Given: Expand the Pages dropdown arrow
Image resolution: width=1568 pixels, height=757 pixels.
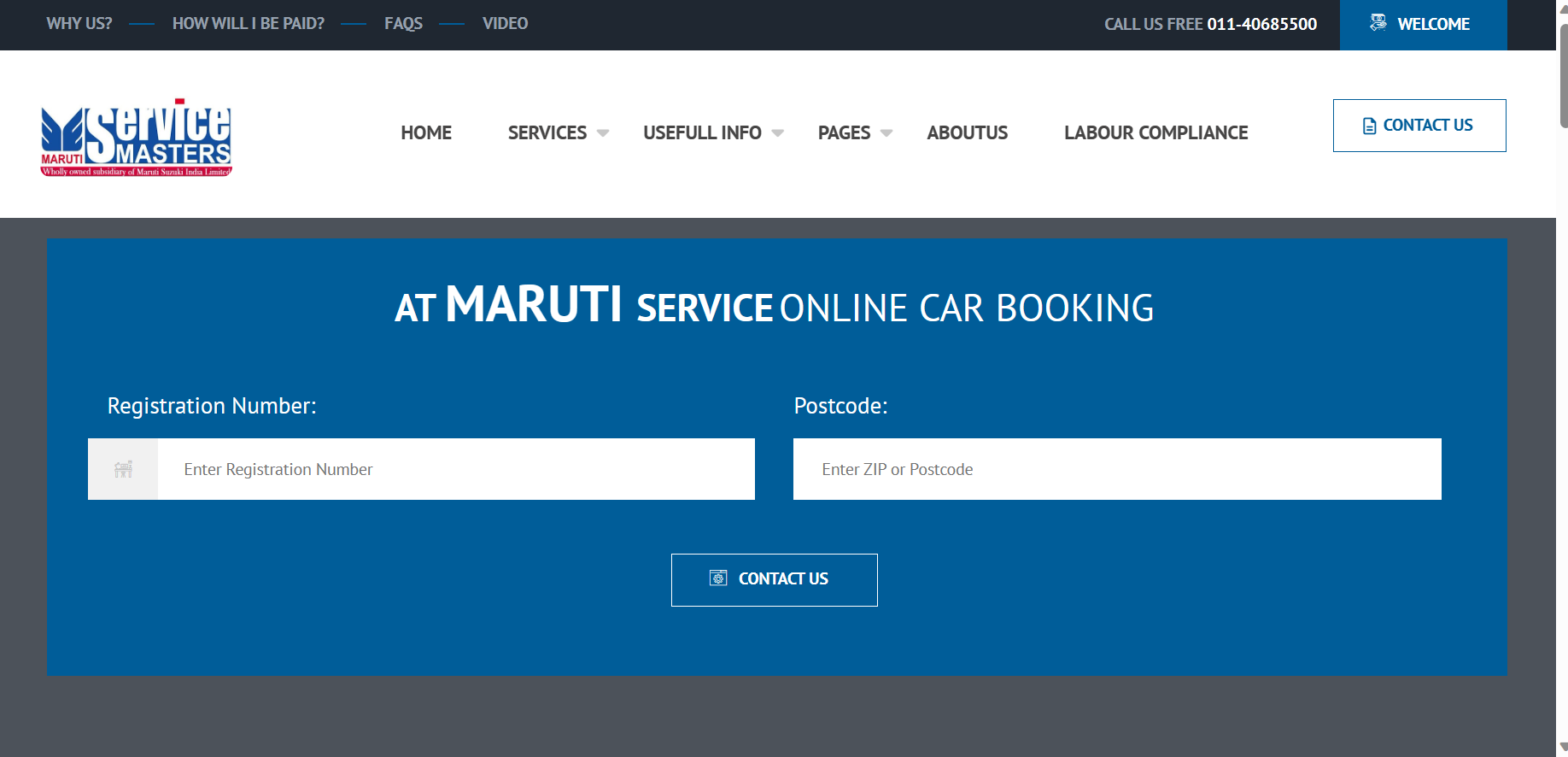Looking at the screenshot, I should click(x=886, y=133).
